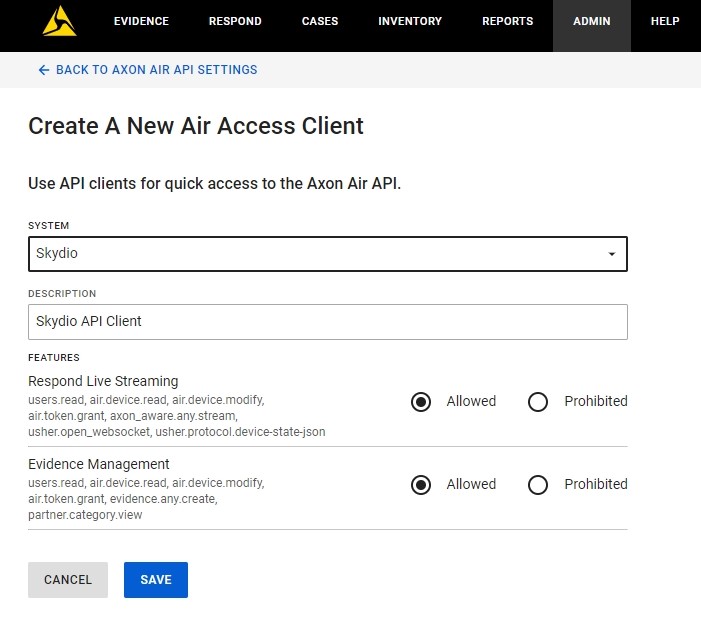Open the System dropdown showing Skydio
This screenshot has width=701, height=620.
click(327, 254)
